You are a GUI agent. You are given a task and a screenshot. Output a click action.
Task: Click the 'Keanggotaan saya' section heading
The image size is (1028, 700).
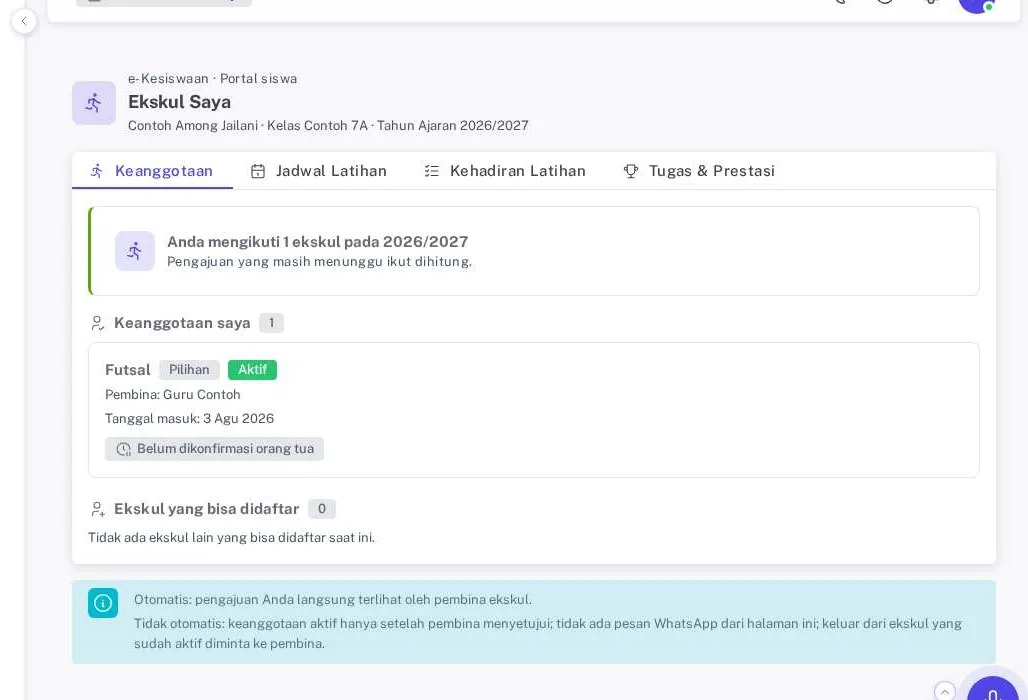(x=182, y=323)
